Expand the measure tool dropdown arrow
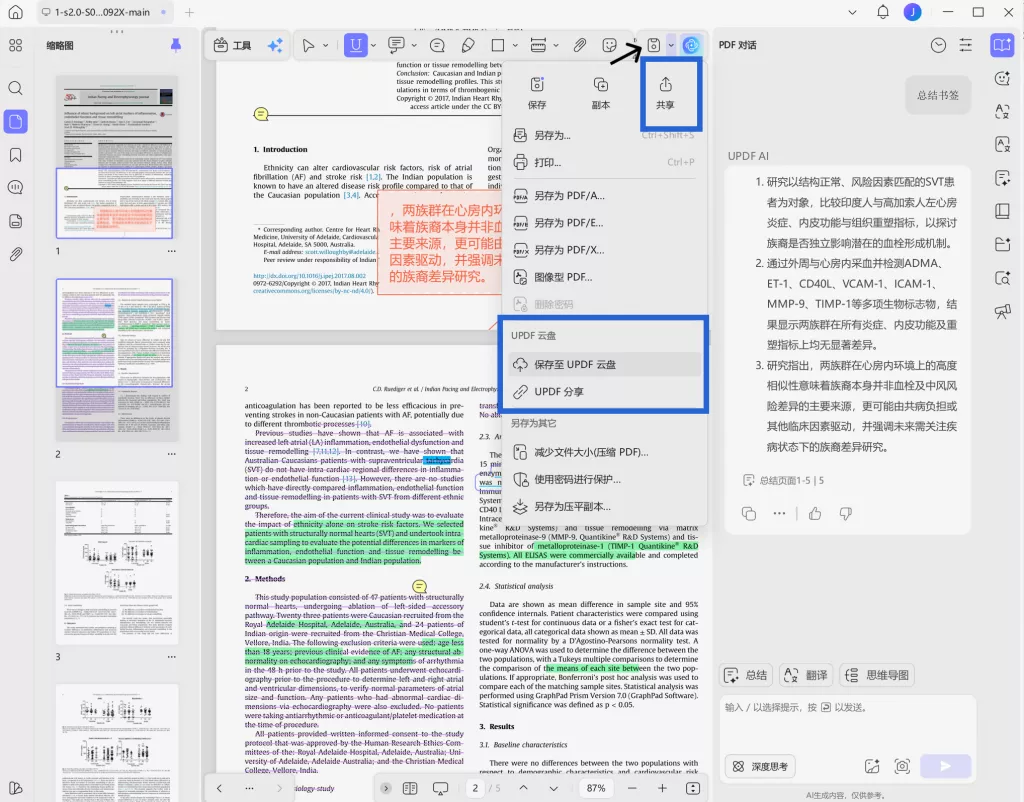This screenshot has height=802, width=1024. 556,45
